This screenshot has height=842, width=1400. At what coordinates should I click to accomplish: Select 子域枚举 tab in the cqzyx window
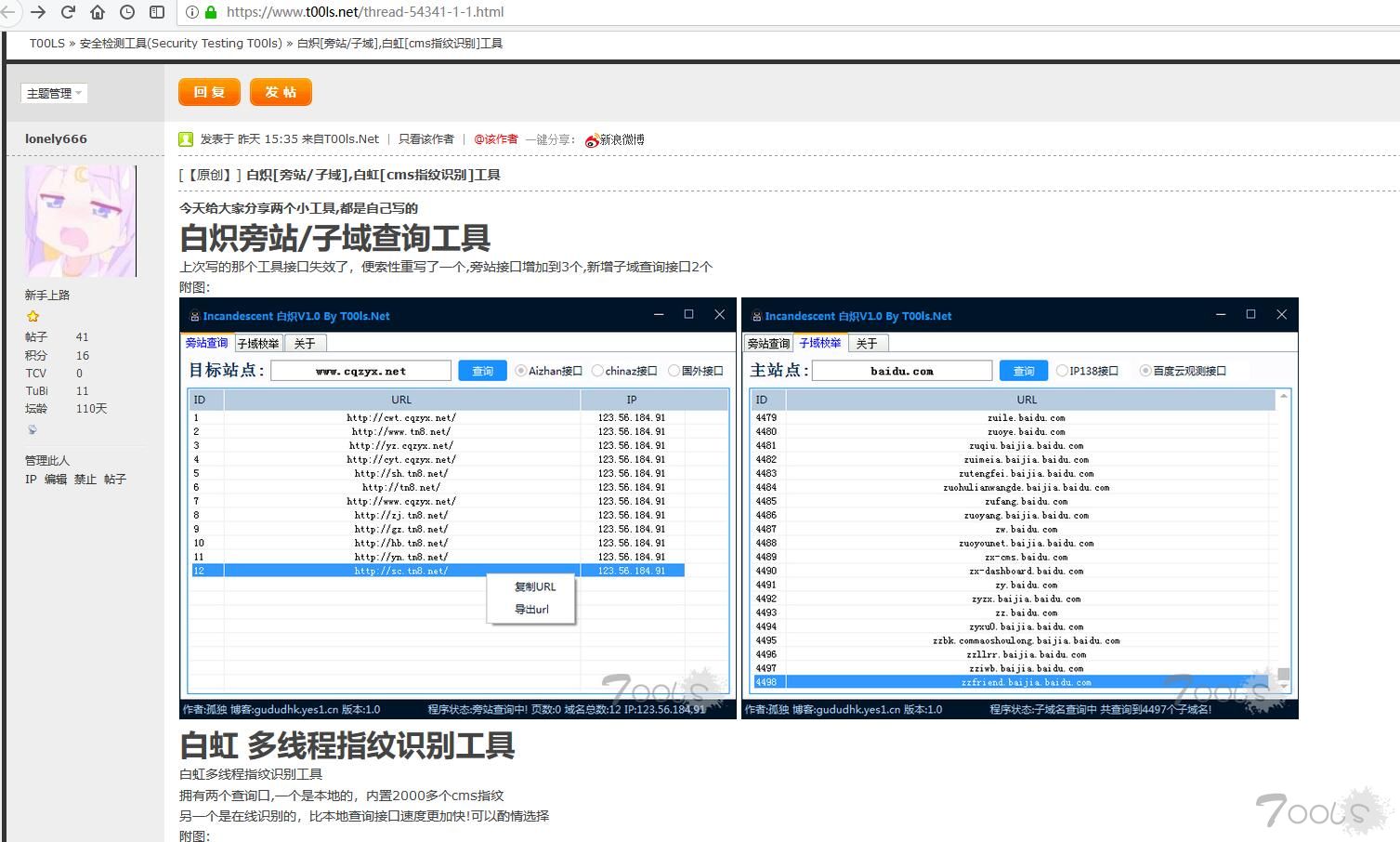[258, 344]
